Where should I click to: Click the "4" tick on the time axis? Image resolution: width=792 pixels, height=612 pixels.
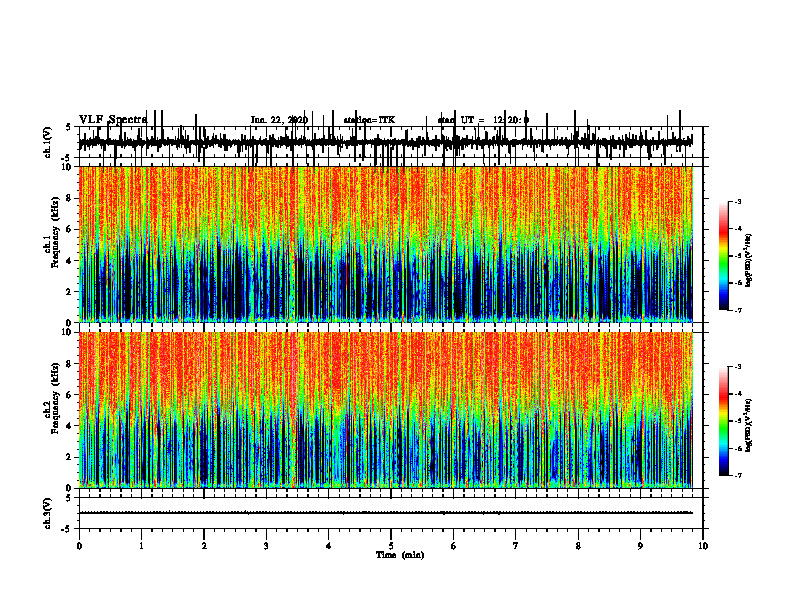pyautogui.click(x=328, y=546)
